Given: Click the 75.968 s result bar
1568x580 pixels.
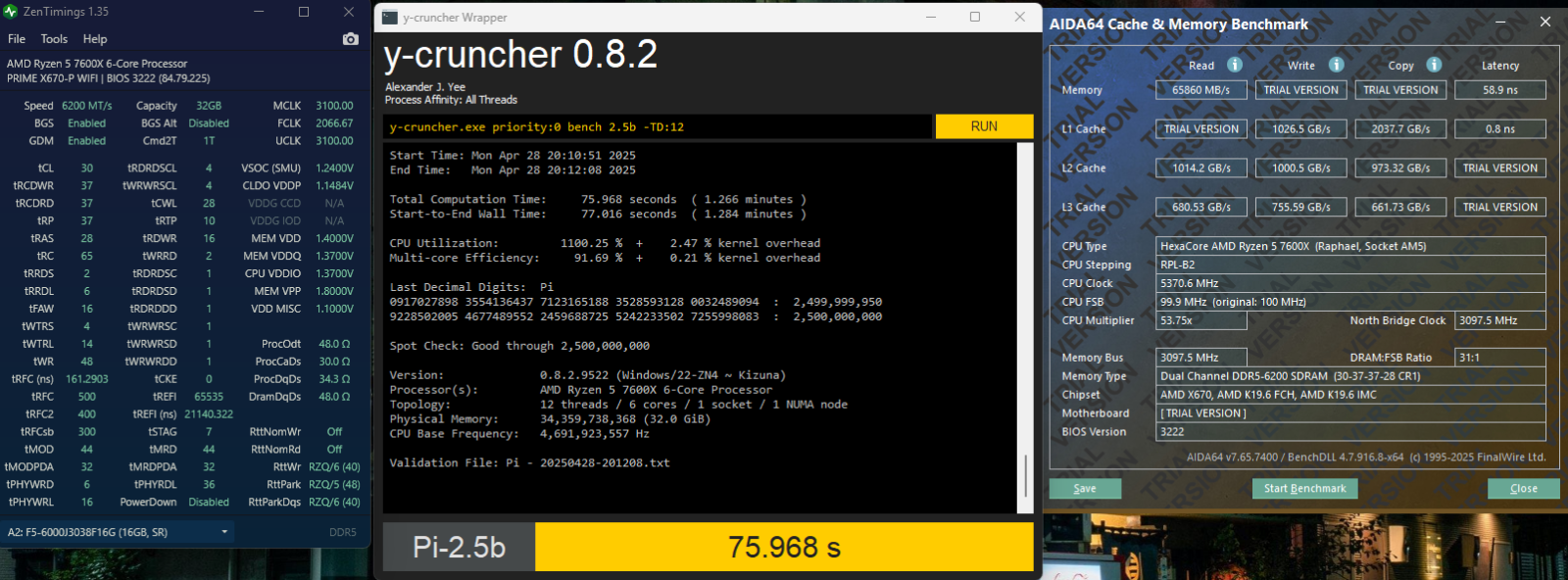Looking at the screenshot, I should point(784,547).
